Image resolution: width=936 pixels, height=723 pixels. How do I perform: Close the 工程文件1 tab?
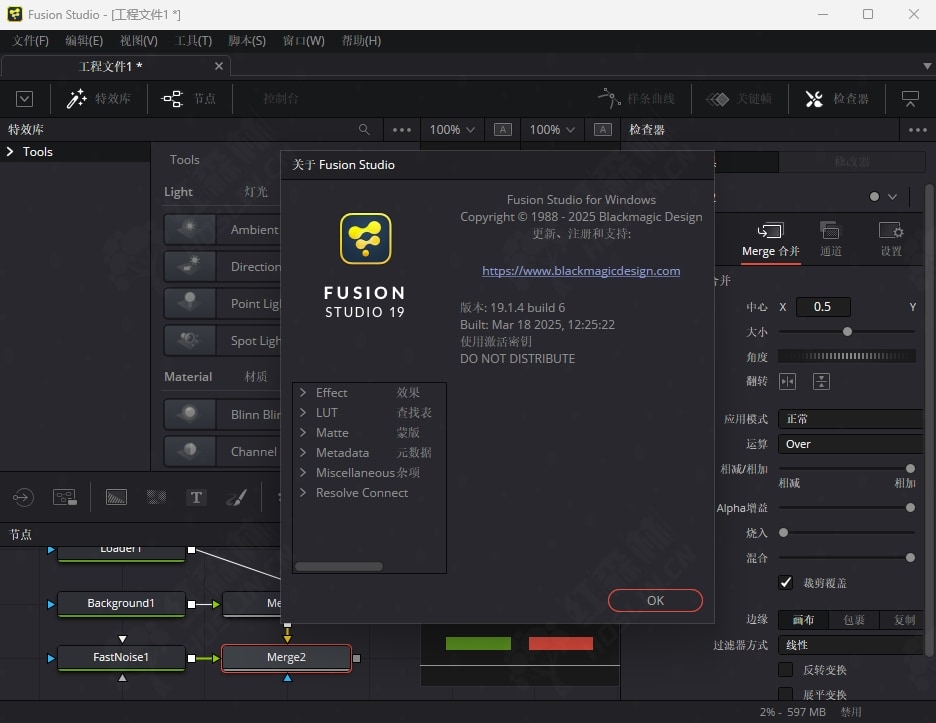[x=219, y=66]
